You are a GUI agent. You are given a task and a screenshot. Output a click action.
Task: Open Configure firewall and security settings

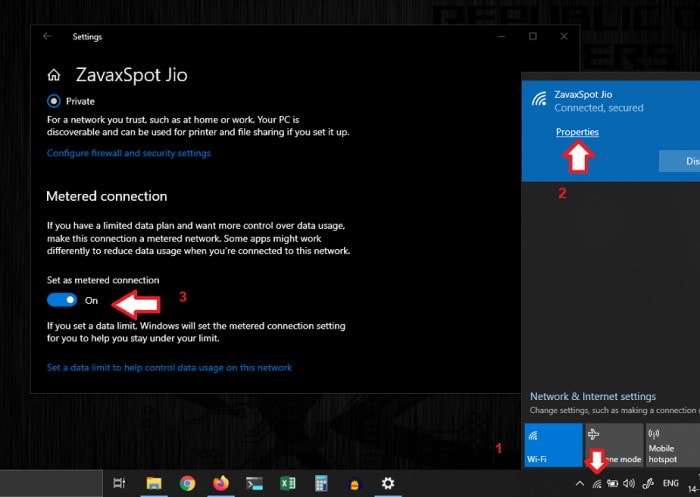[x=129, y=153]
